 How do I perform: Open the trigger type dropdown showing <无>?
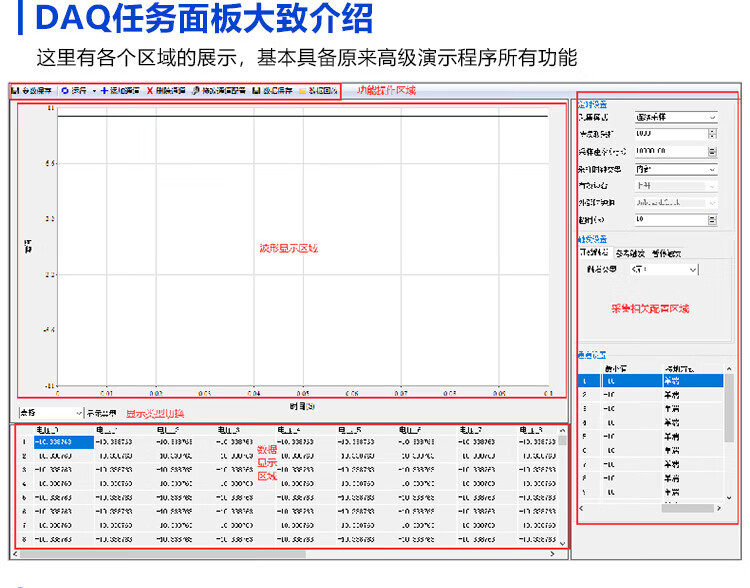coord(692,270)
